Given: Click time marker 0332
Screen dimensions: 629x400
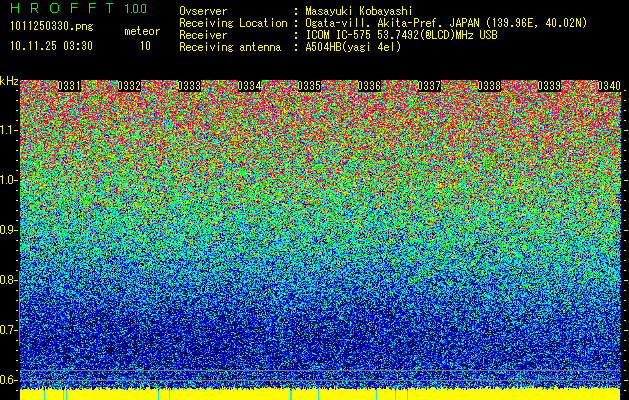Looking at the screenshot, I should (x=129, y=86).
